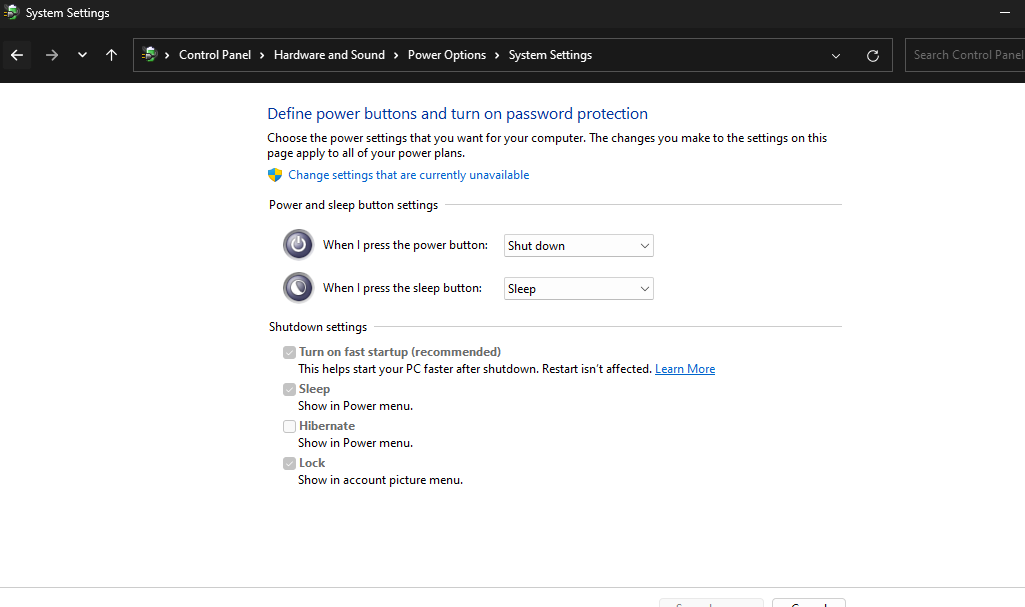Click the Control Panel address bar icon
This screenshot has height=607, width=1025.
[150, 55]
